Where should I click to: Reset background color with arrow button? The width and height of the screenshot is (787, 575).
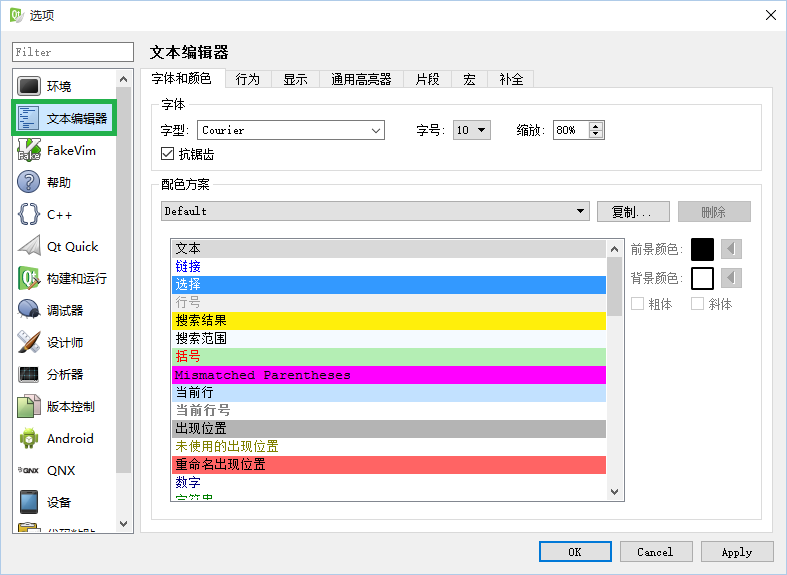tap(731, 278)
